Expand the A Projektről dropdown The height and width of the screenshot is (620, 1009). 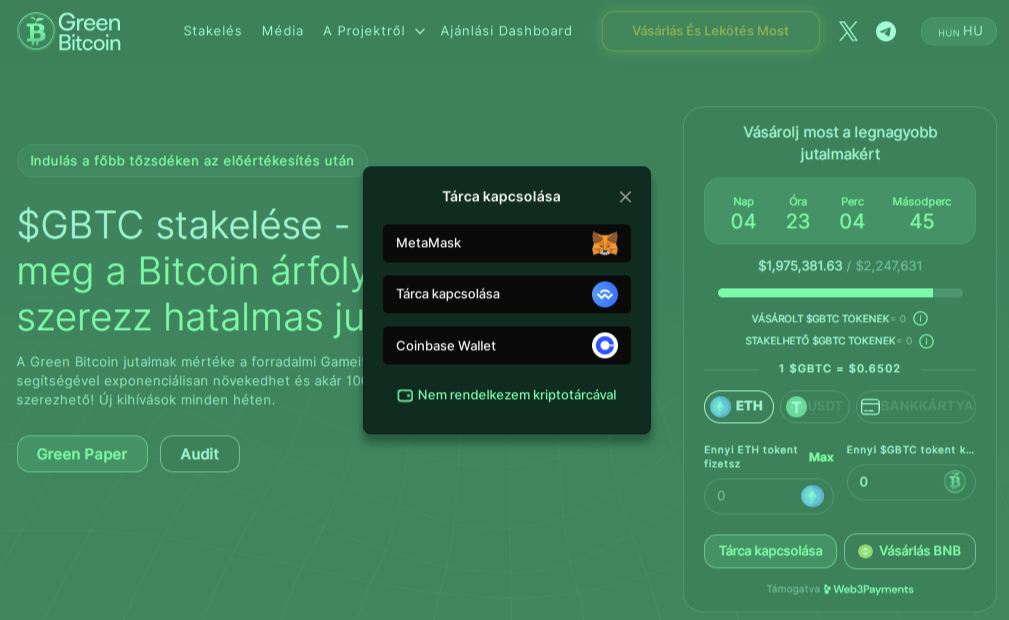point(373,31)
